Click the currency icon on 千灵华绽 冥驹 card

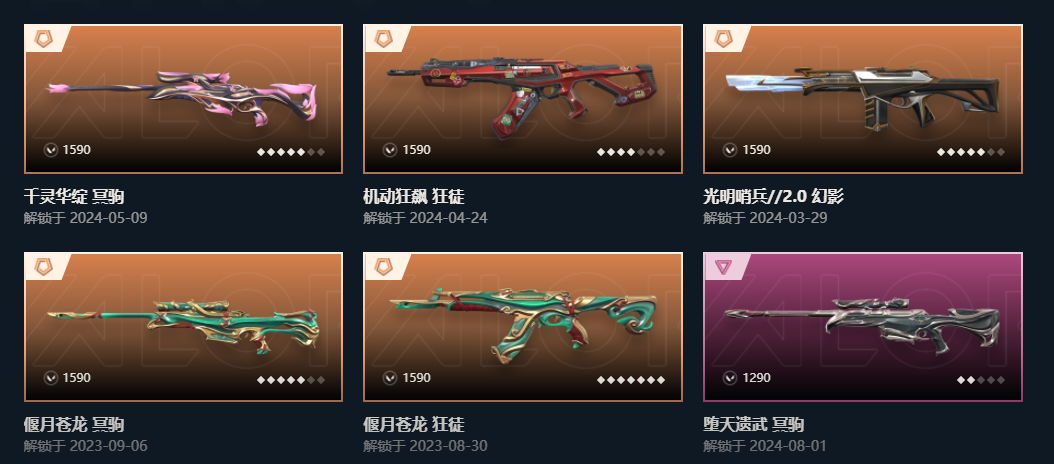50,150
